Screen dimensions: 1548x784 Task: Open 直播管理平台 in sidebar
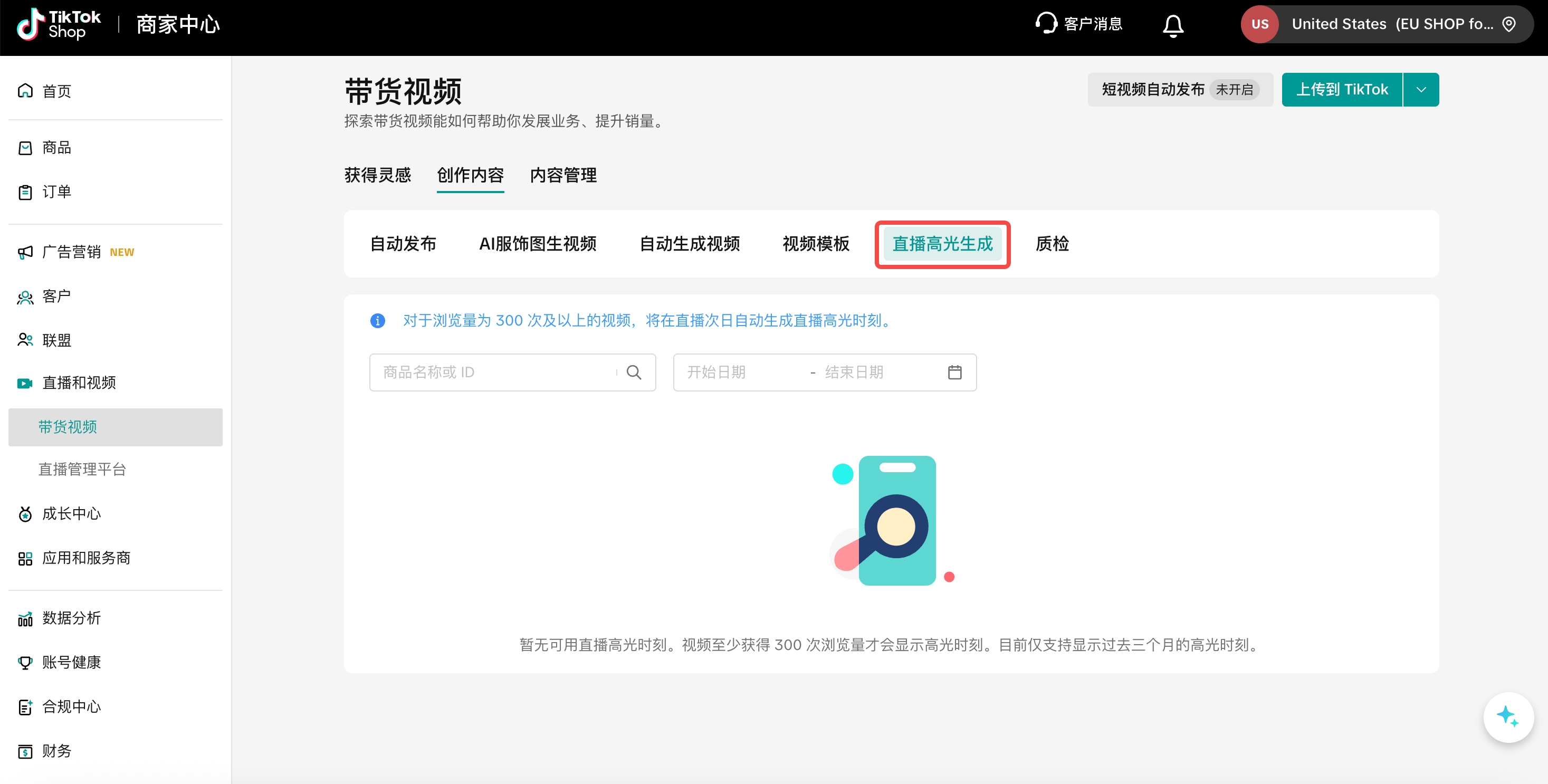(x=82, y=469)
